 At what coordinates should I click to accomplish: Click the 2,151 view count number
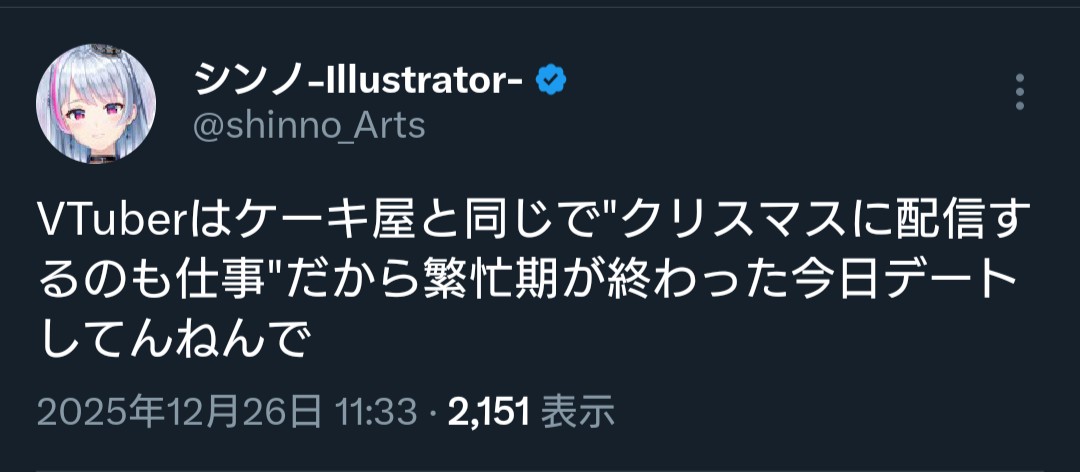point(488,410)
